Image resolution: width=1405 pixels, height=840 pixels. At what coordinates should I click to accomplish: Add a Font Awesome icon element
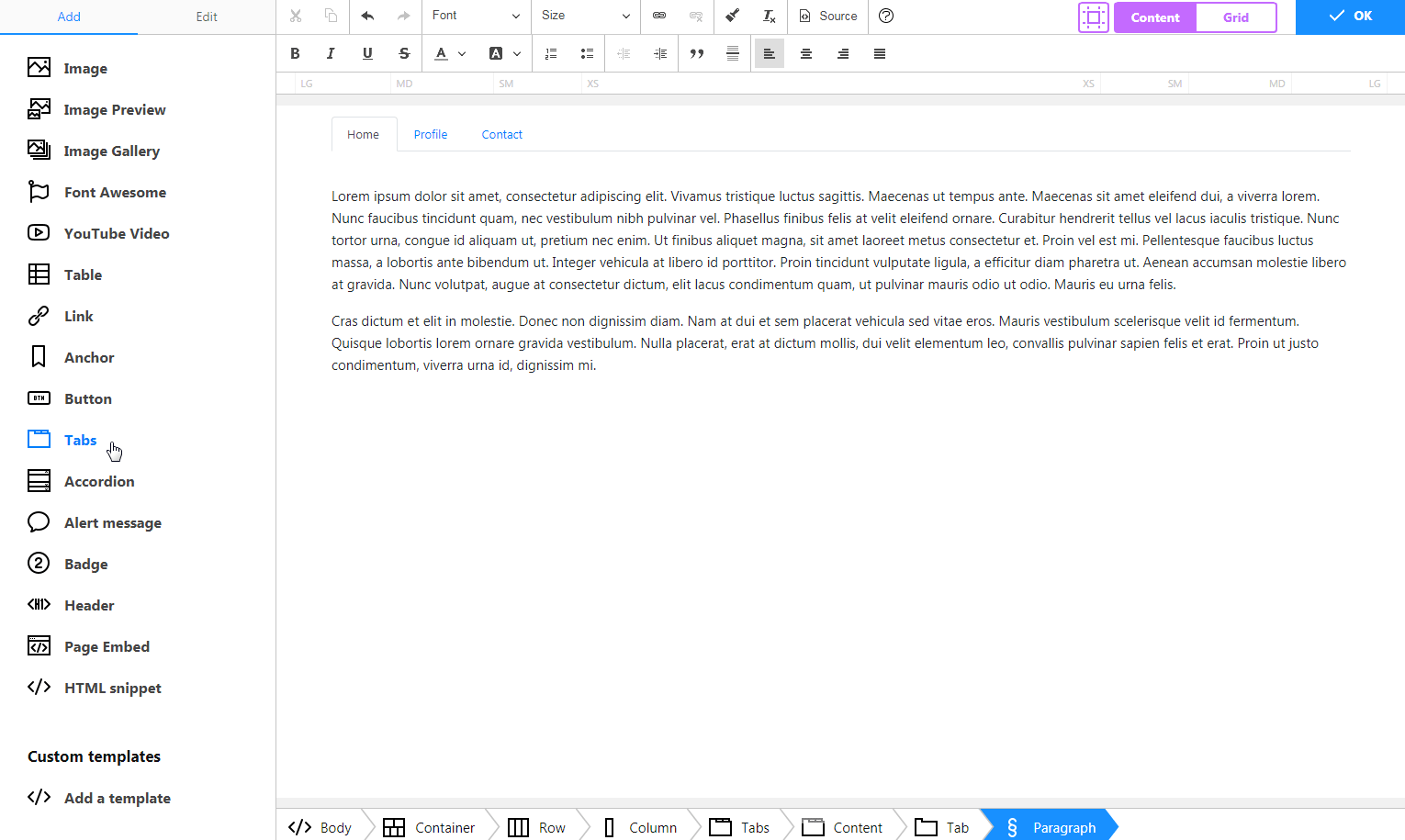pos(97,192)
